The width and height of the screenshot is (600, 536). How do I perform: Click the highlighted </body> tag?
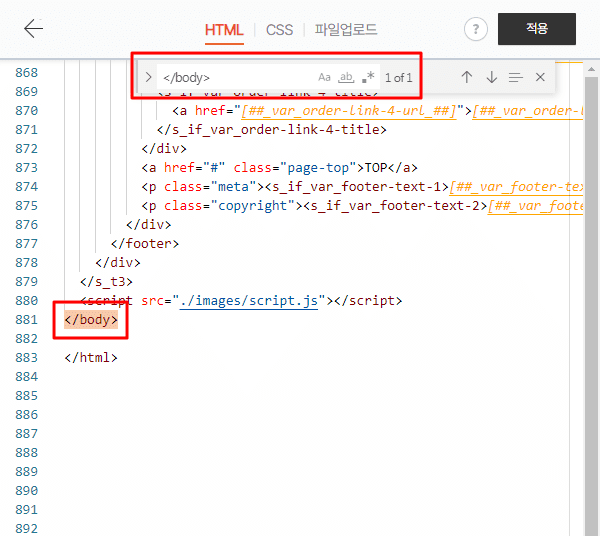(91, 319)
